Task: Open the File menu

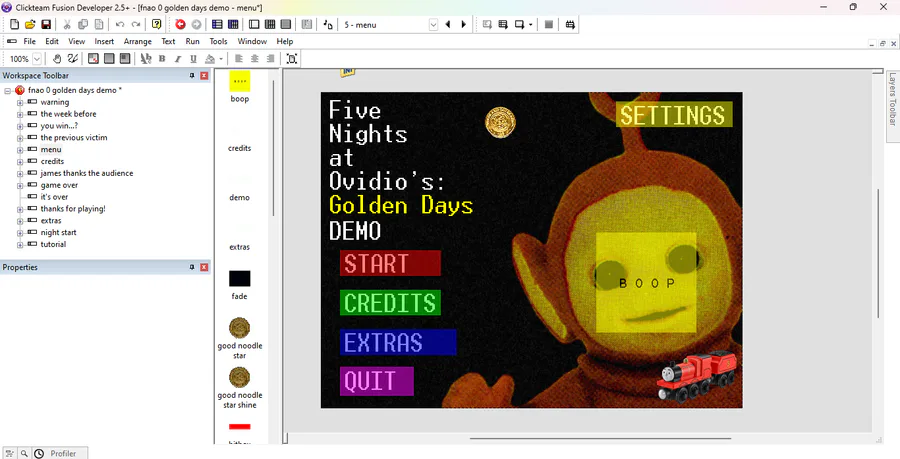Action: tap(29, 41)
